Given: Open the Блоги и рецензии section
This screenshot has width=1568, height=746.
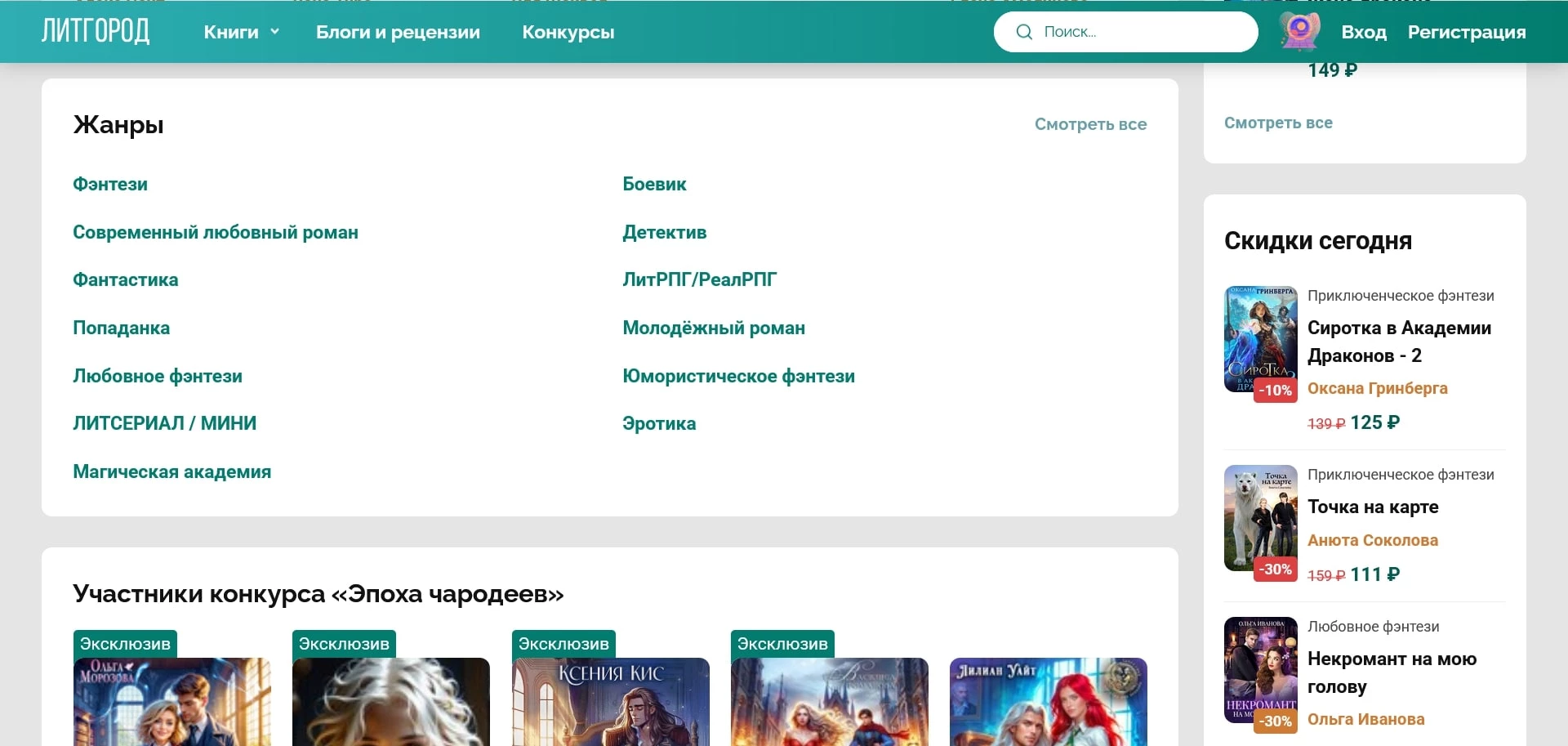Looking at the screenshot, I should click(398, 32).
